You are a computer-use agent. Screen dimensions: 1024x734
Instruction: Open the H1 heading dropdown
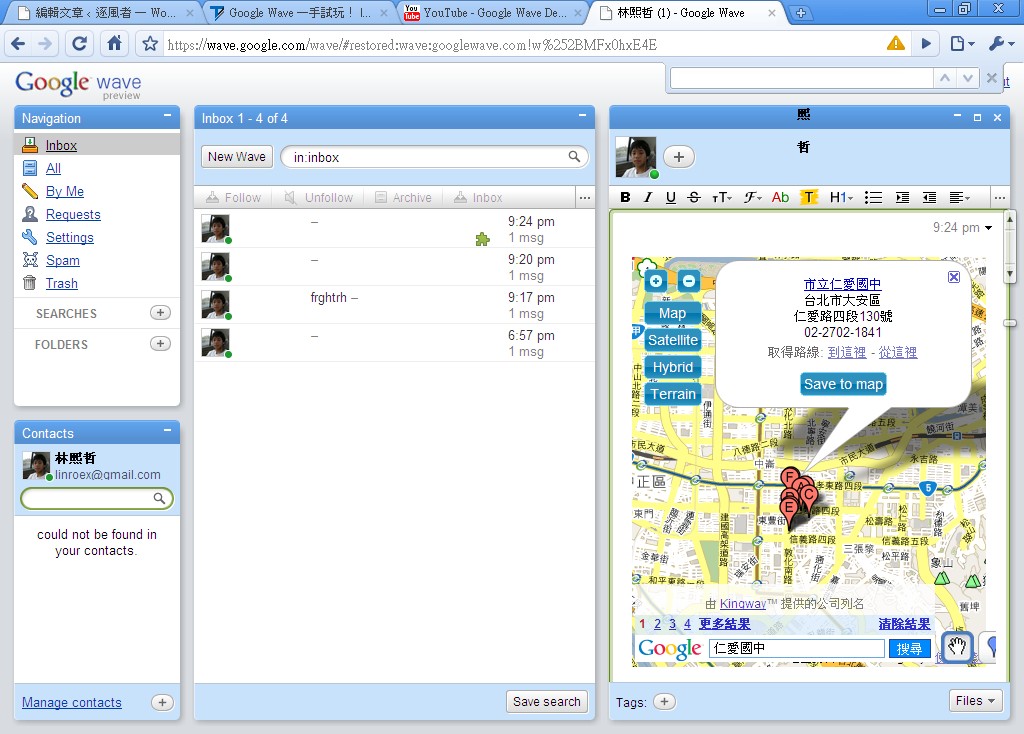pyautogui.click(x=841, y=197)
